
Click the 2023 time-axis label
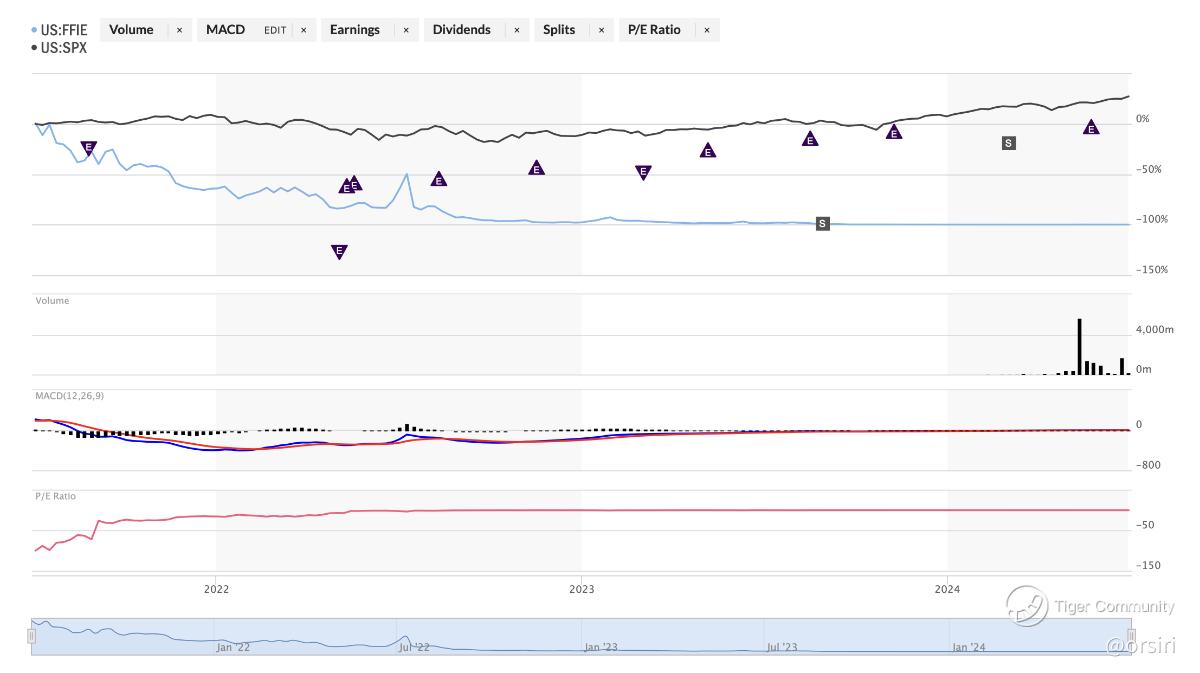581,589
